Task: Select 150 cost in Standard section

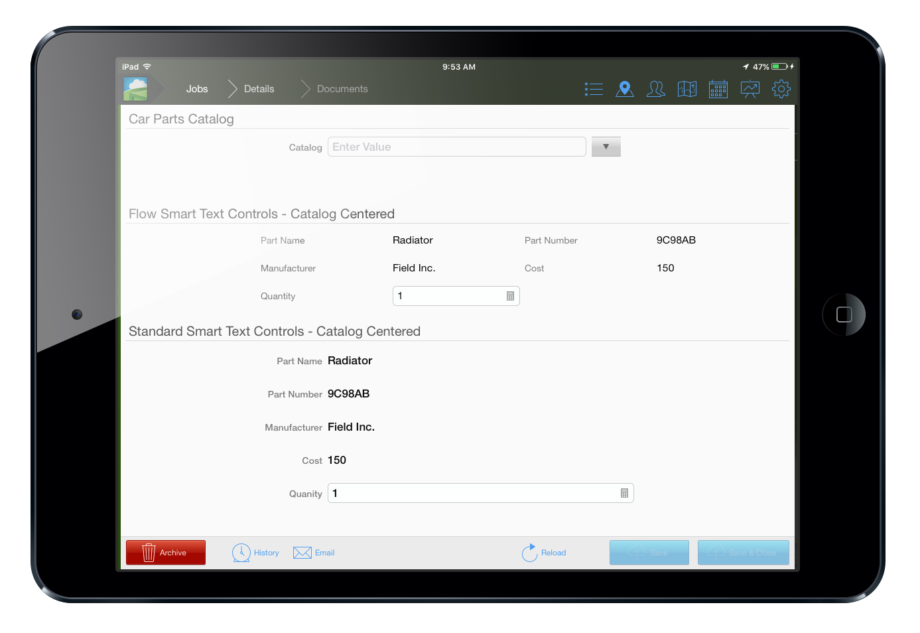Action: tap(337, 461)
